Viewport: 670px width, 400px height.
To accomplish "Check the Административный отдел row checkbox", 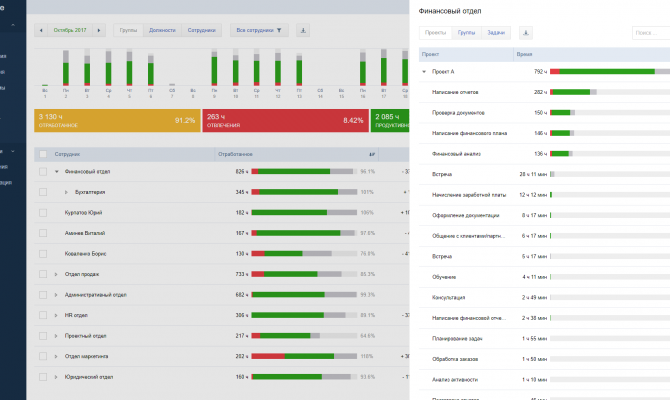I will 43,295.
